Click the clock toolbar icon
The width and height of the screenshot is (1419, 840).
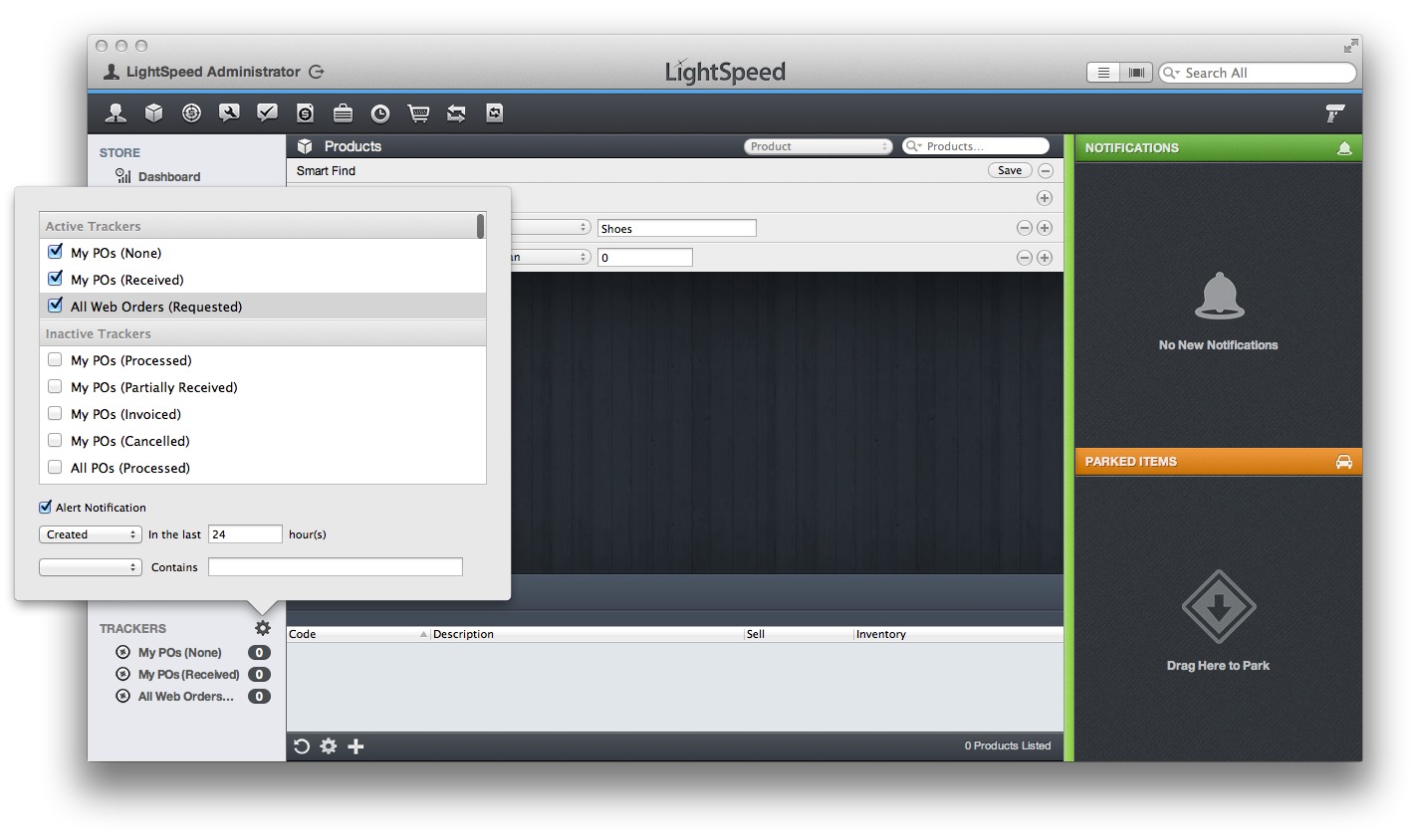click(380, 113)
